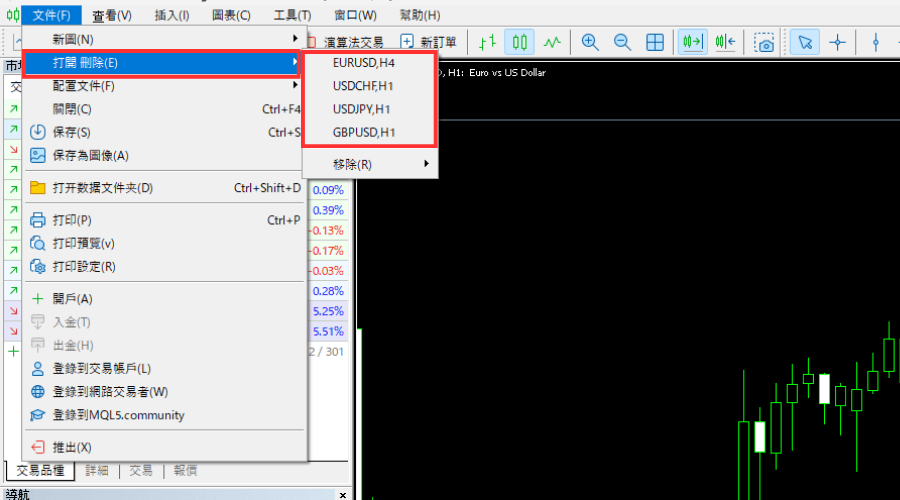Zoom out of the chart
Image resolution: width=900 pixels, height=500 pixels.
pyautogui.click(x=622, y=42)
